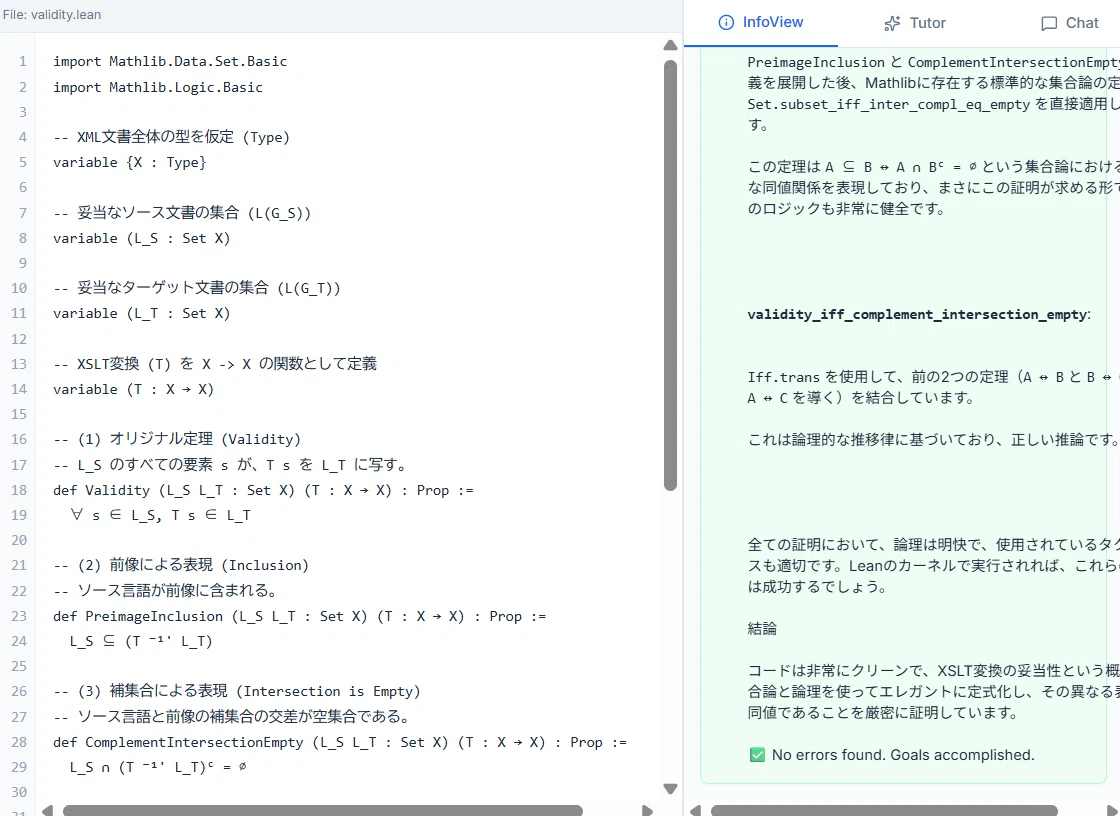
Task: Click the paragraph starting 'この定理は A ⊆ B'
Action: click(x=934, y=188)
